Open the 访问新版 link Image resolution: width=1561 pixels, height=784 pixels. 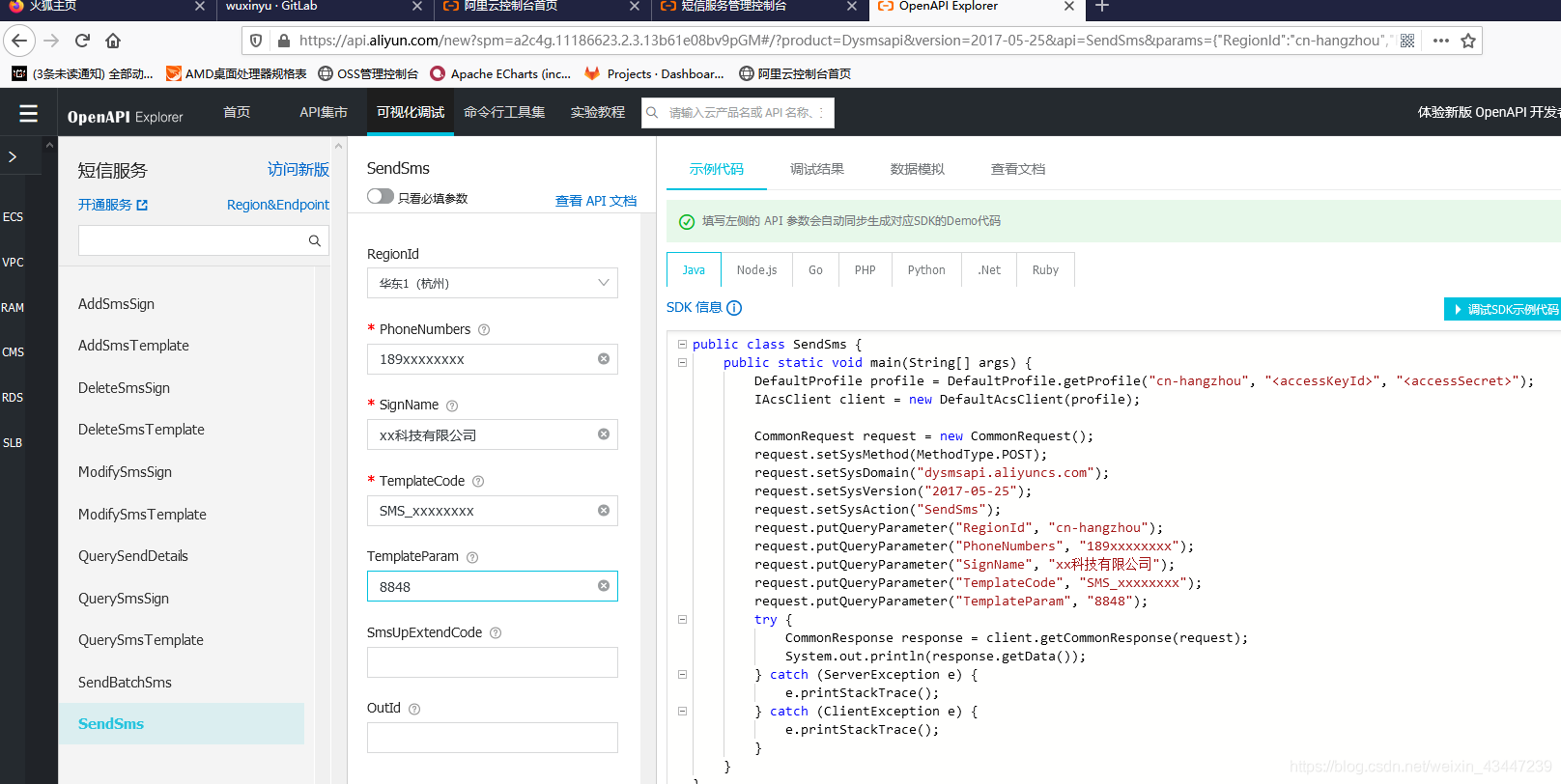coord(298,170)
